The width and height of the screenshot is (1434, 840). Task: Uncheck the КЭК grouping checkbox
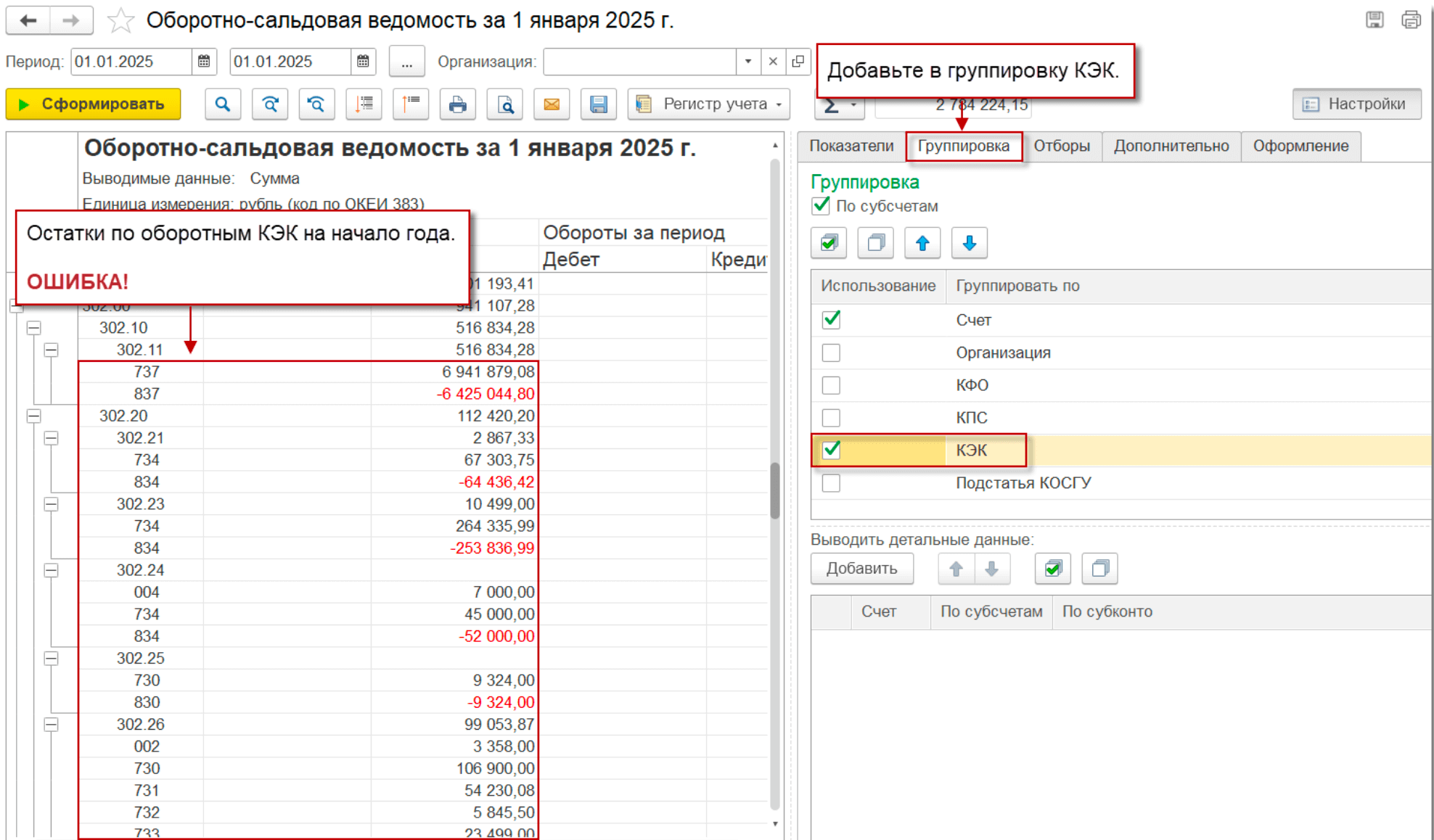832,450
